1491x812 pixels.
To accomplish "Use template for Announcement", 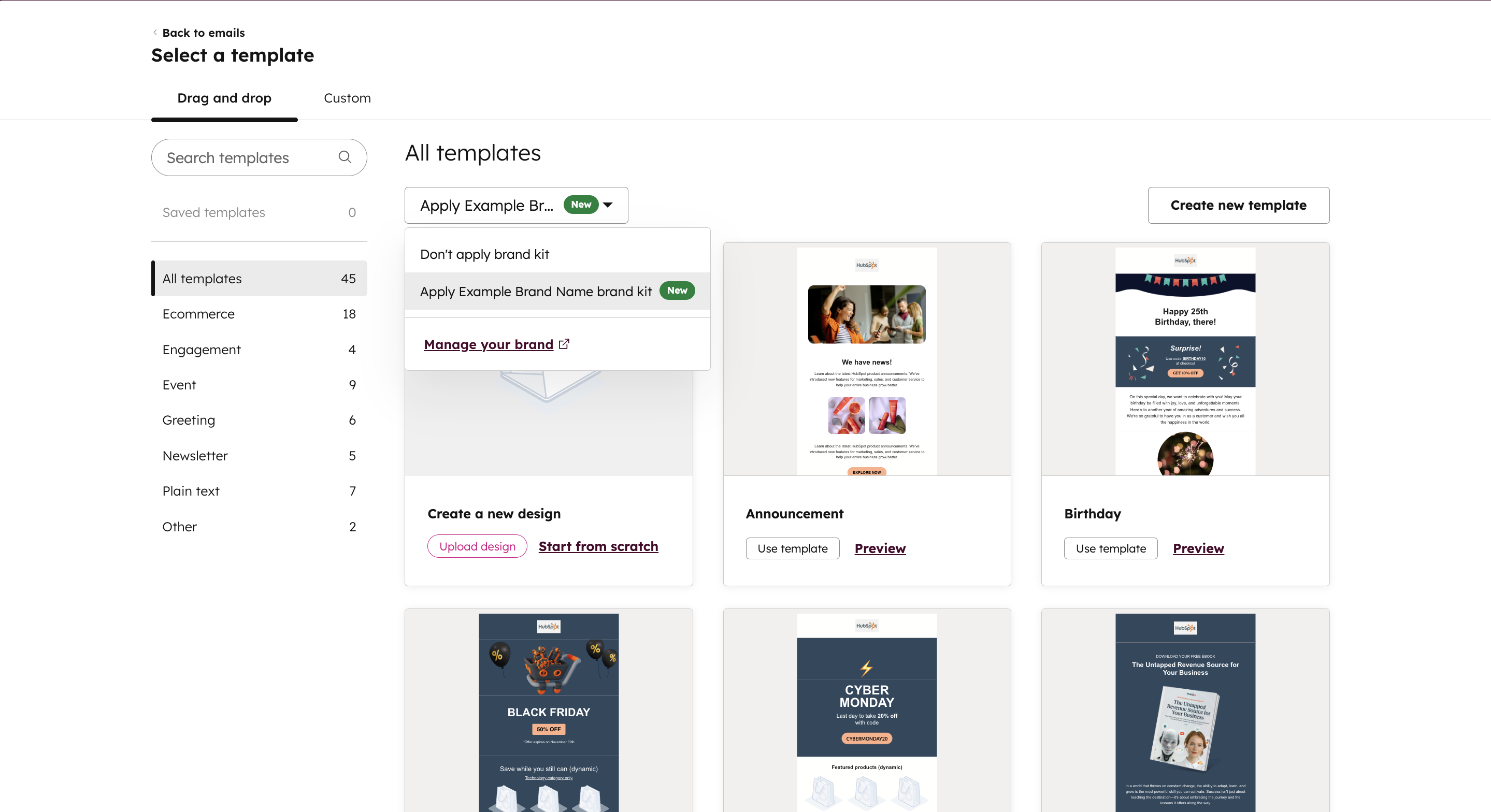I will [792, 548].
